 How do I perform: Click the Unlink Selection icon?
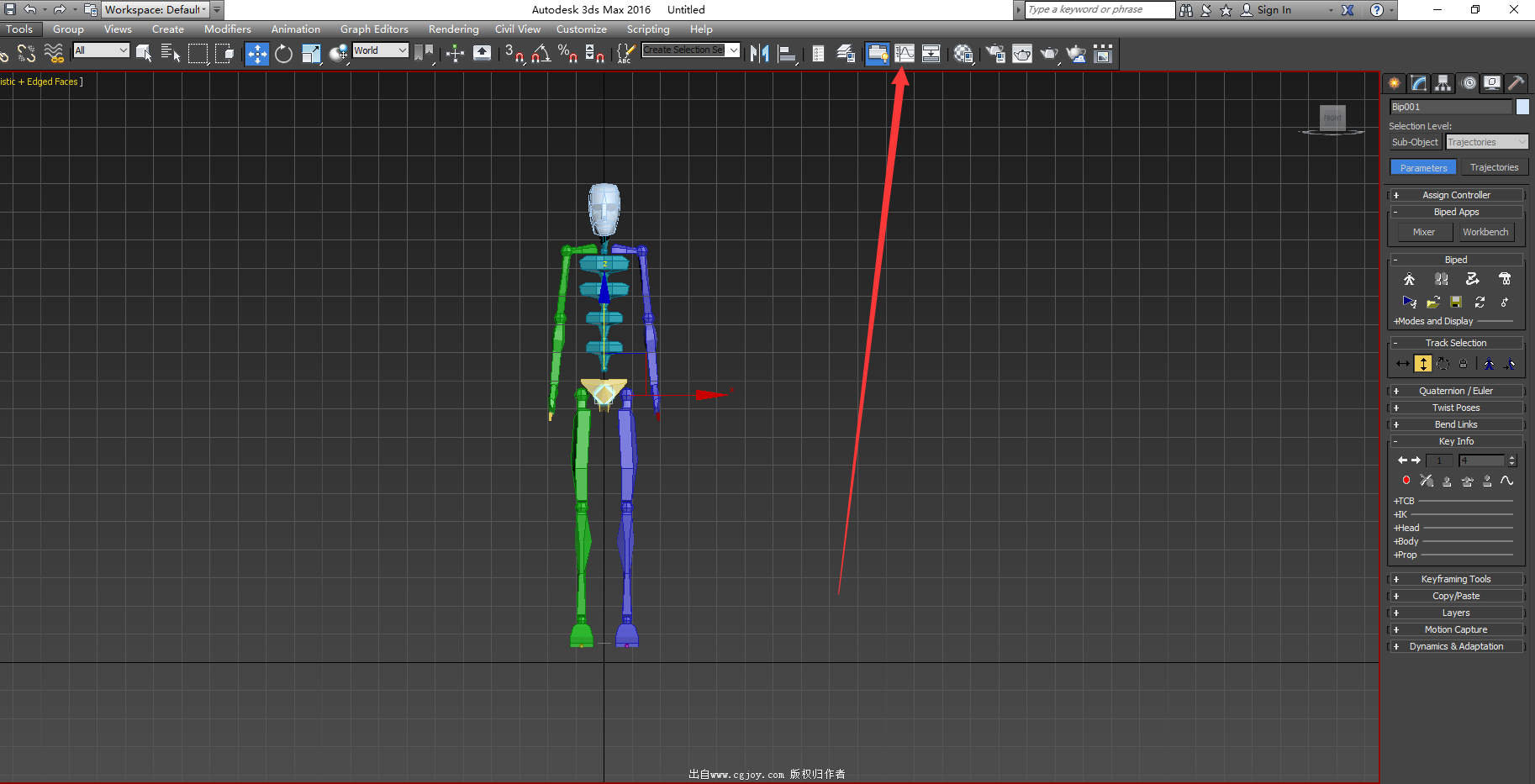[27, 54]
